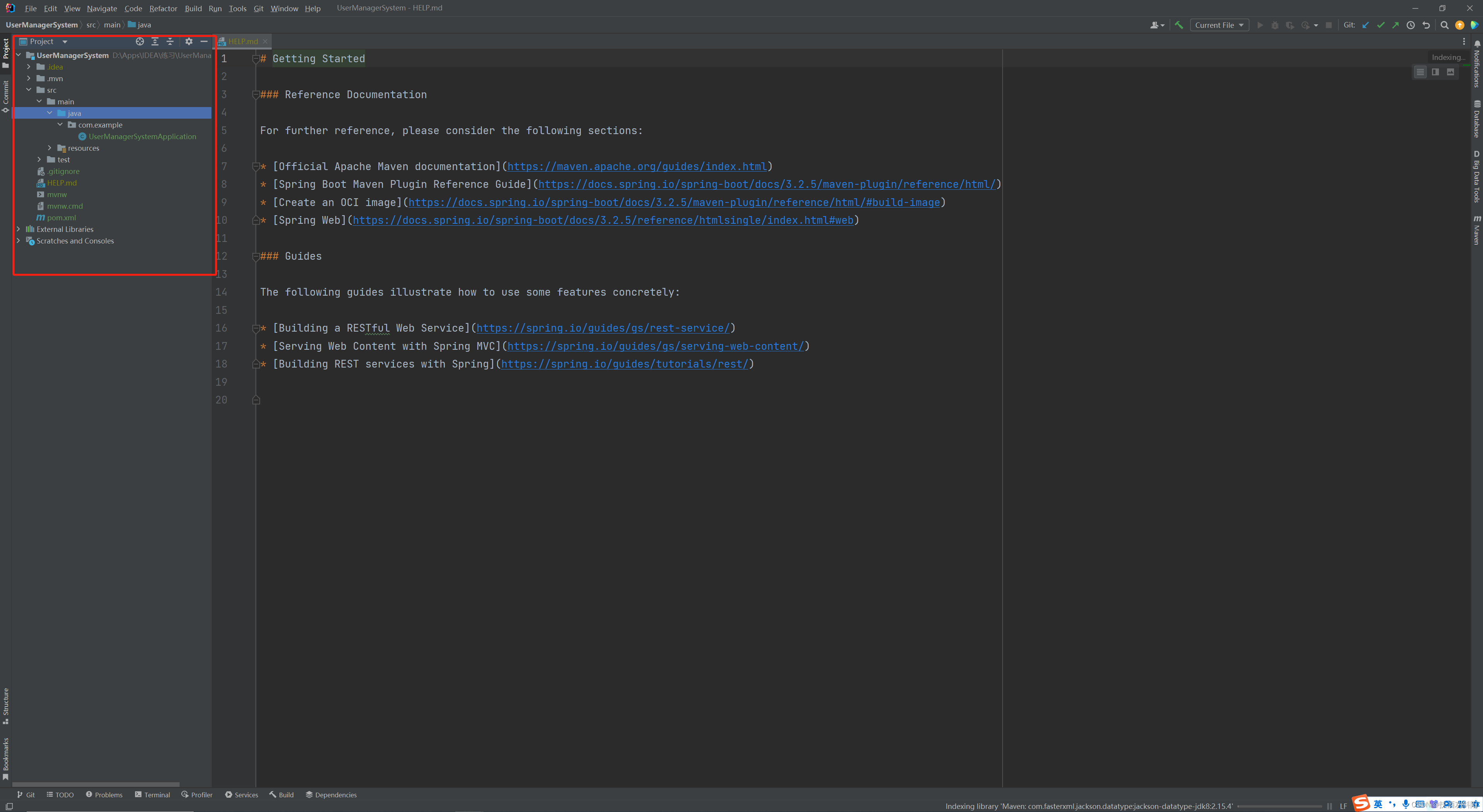This screenshot has height=812, width=1483.
Task: Open the maven.apache.org guides link
Action: (637, 166)
